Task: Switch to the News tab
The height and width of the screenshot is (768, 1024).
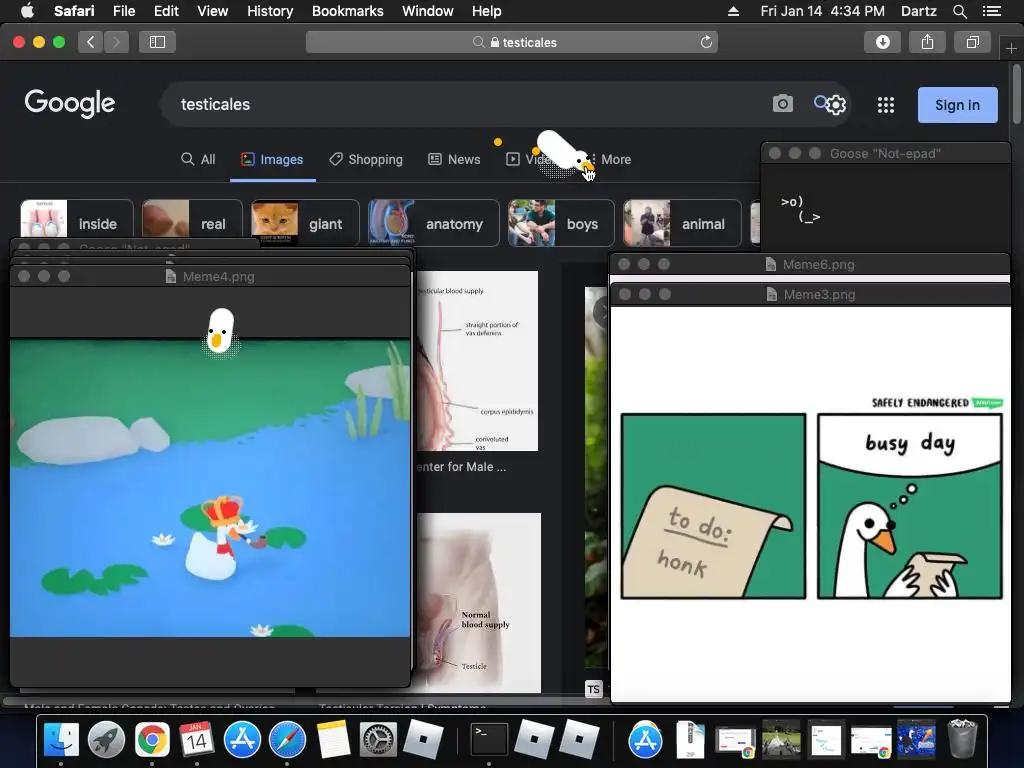Action: (454, 159)
